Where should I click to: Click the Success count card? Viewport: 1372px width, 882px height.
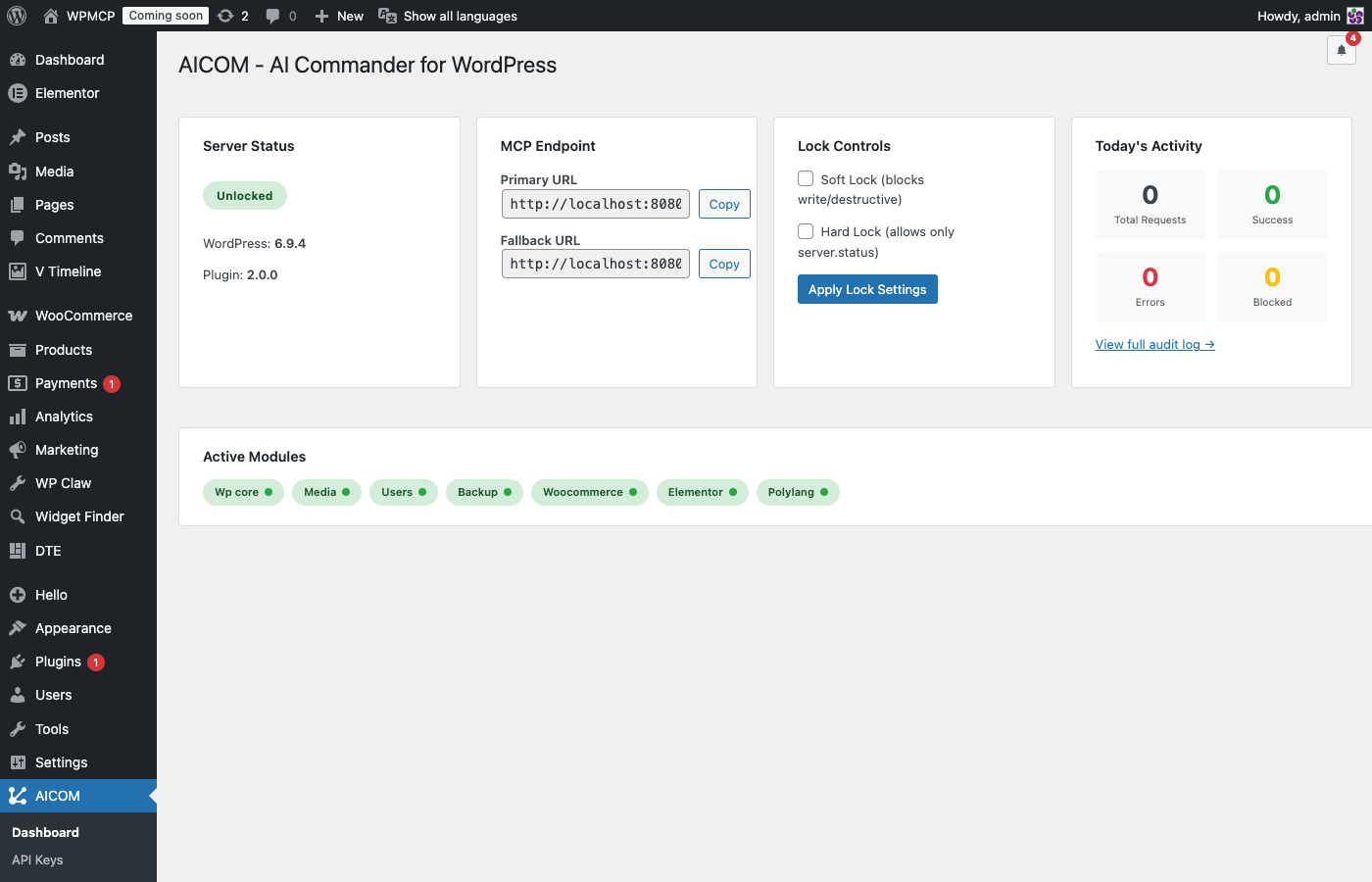(1272, 205)
